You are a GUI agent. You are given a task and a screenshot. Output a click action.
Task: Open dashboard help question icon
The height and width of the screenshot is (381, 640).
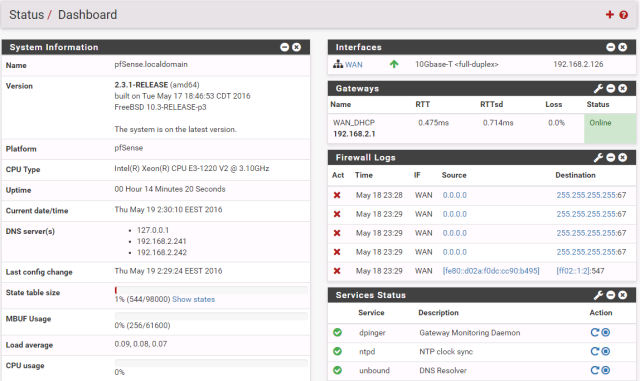(x=623, y=15)
